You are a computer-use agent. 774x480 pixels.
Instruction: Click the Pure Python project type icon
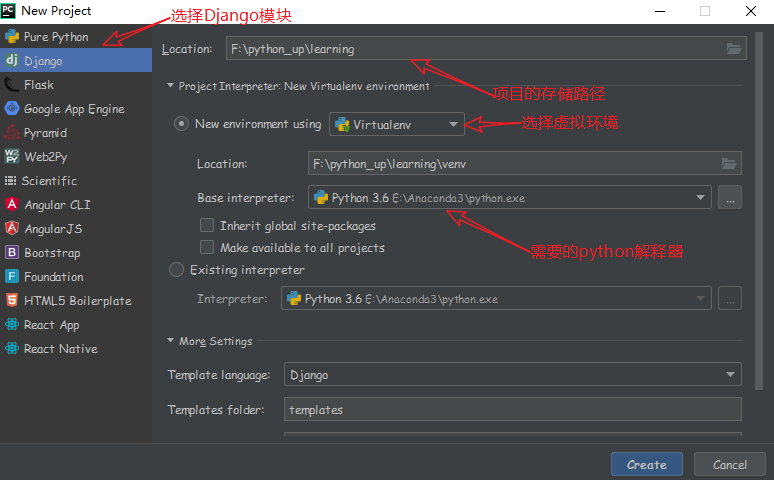pyautogui.click(x=12, y=37)
